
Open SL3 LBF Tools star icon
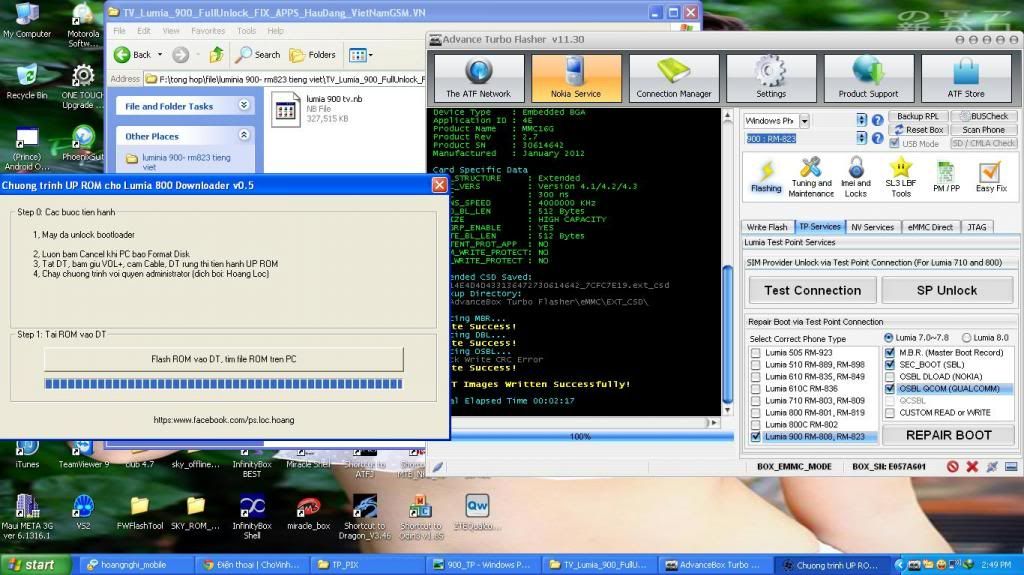tap(901, 176)
